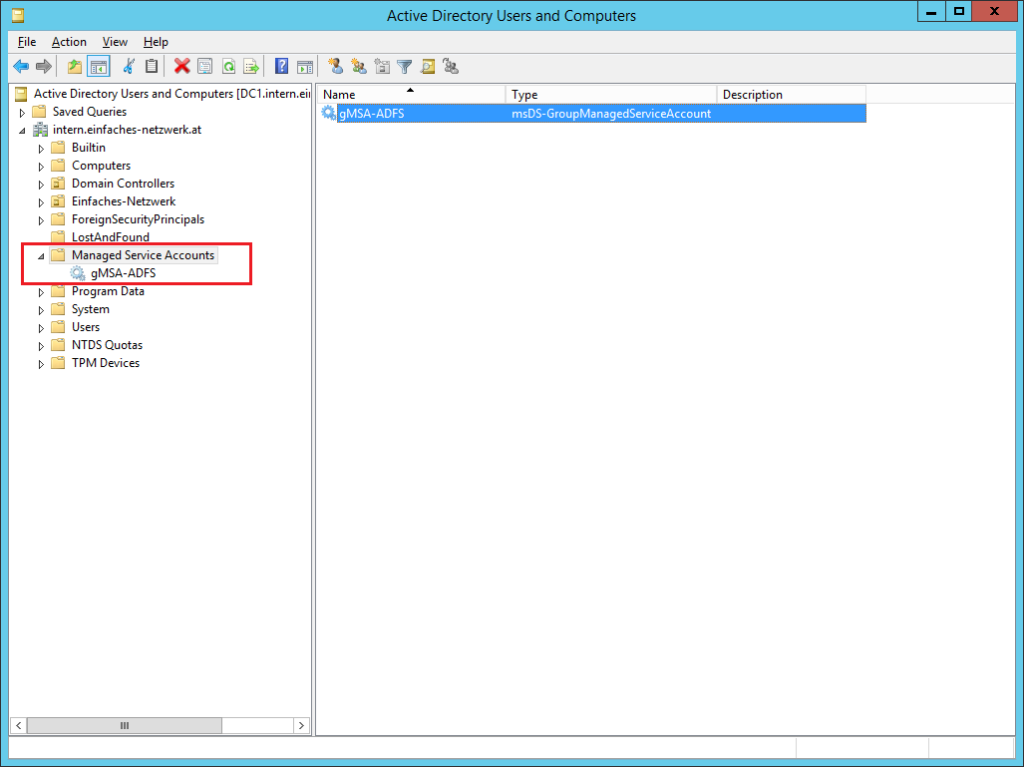Viewport: 1024px width, 767px height.
Task: Sort by the Name column header
Action: click(x=411, y=95)
